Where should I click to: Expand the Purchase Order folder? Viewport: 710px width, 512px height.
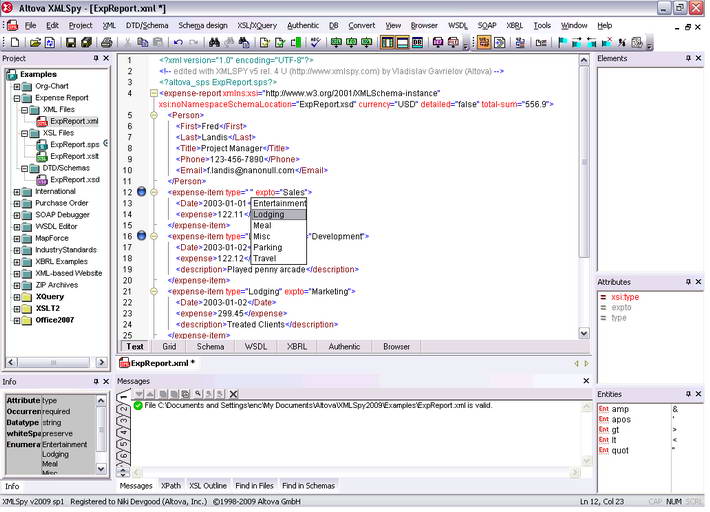16,202
